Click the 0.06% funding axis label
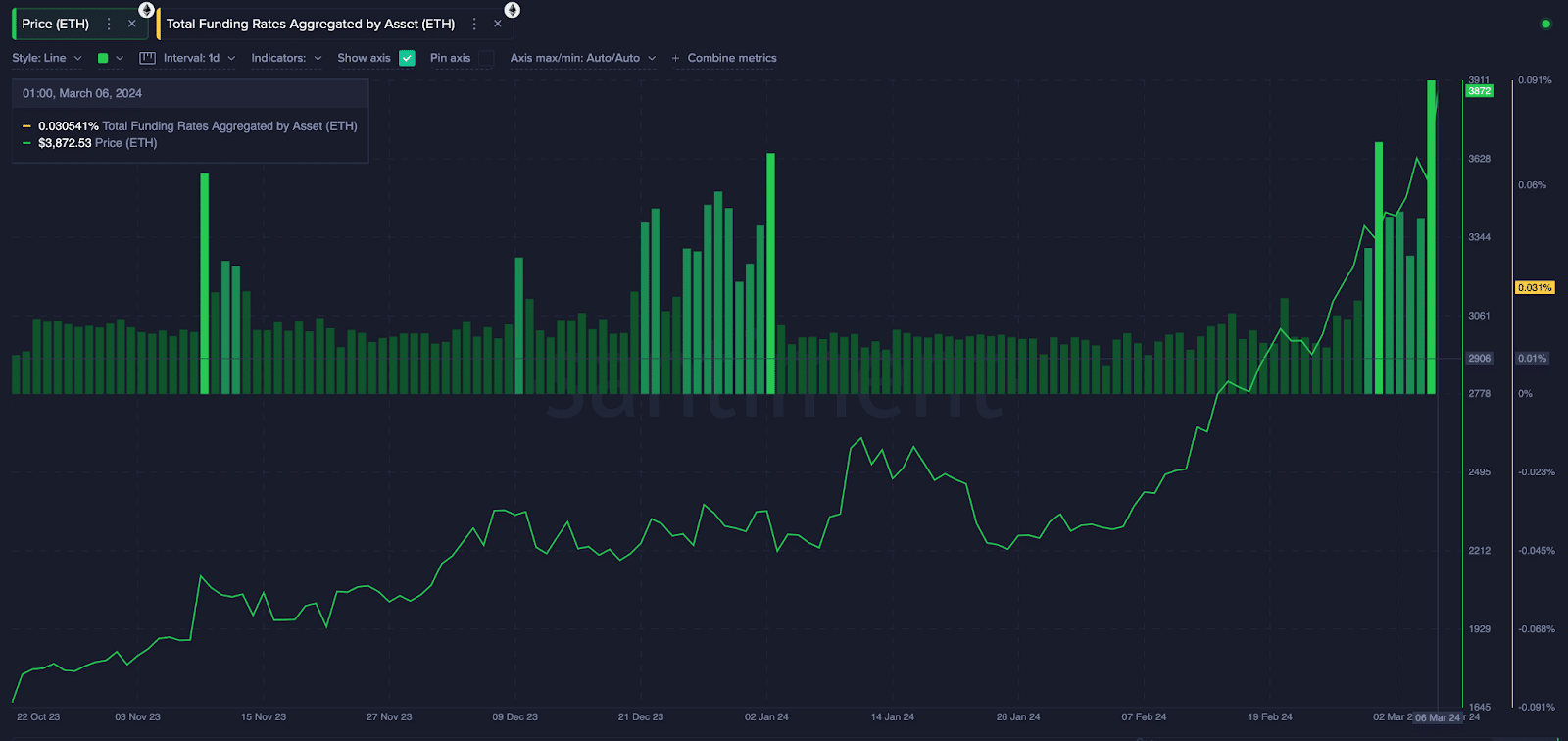The image size is (1568, 741). [1532, 184]
